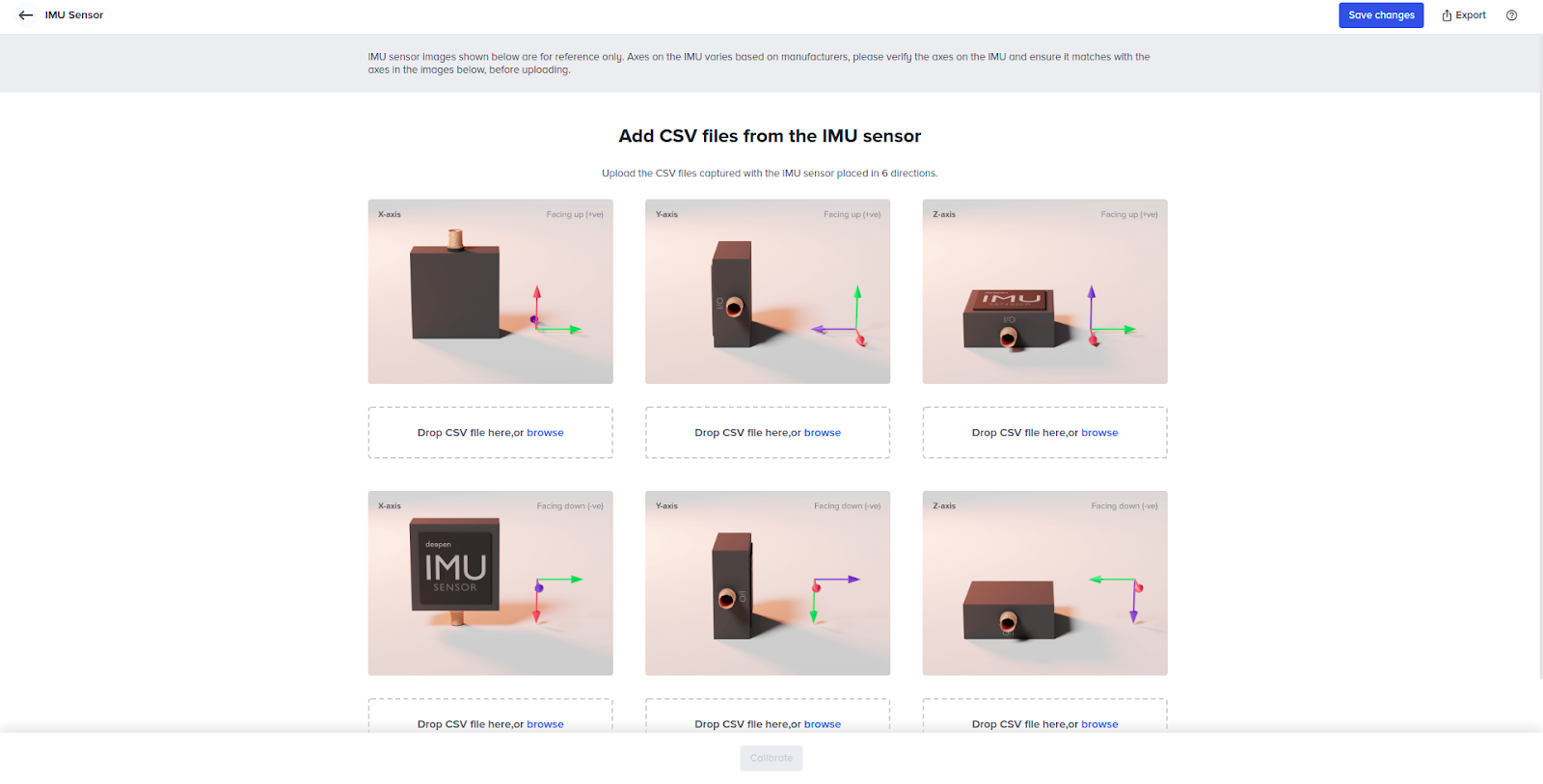Select X-axis facing up reference image
The height and width of the screenshot is (784, 1543).
click(490, 291)
